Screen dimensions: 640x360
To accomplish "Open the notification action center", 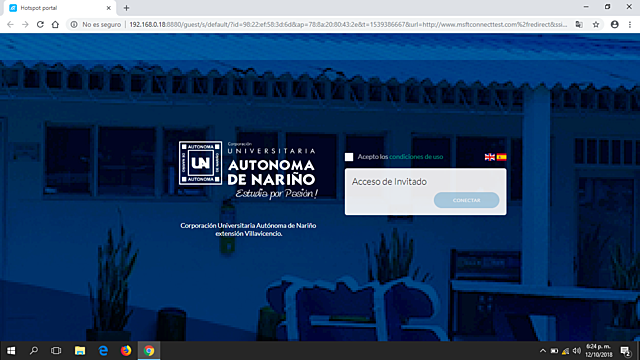I will [625, 351].
